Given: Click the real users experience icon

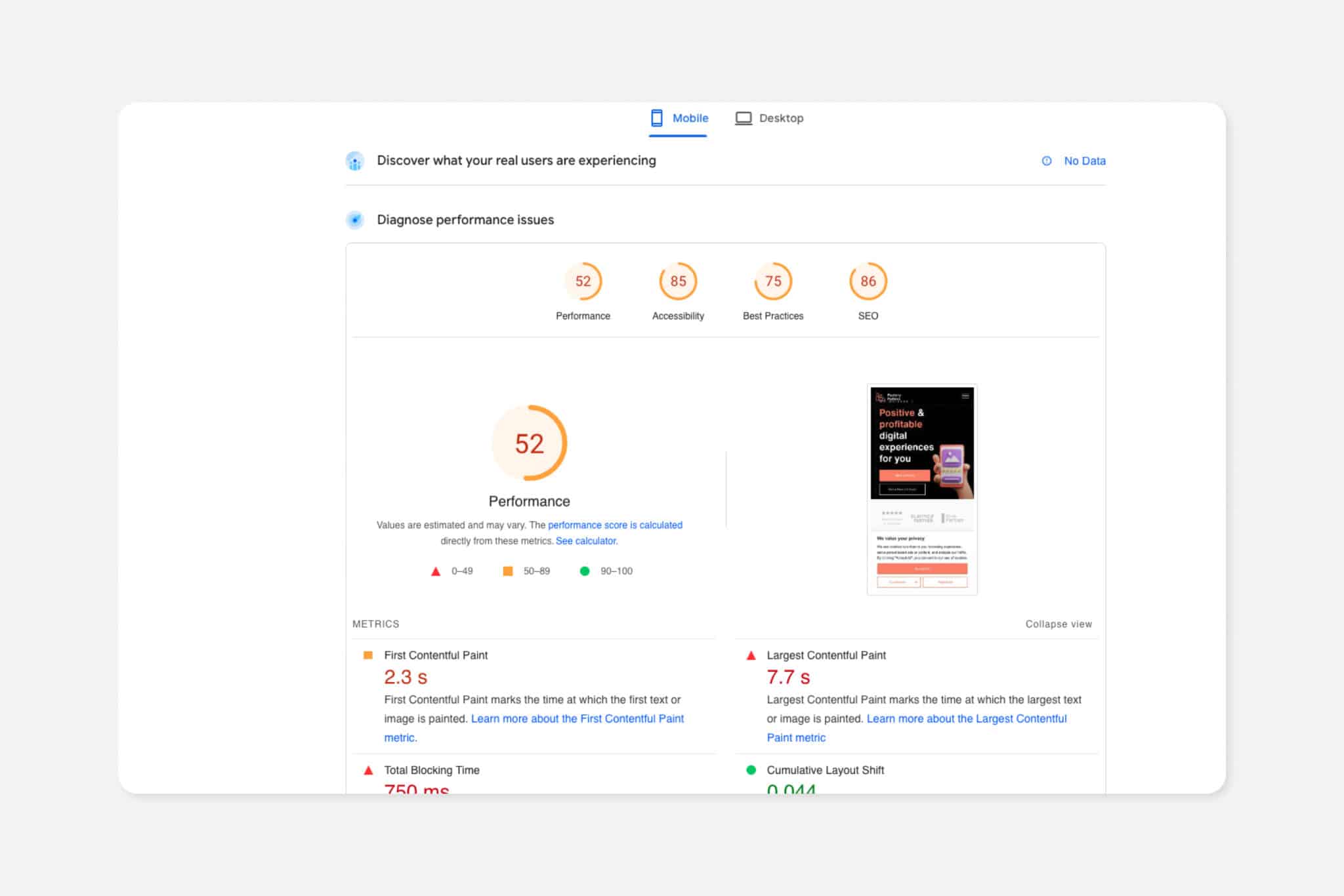Looking at the screenshot, I should click(x=355, y=161).
